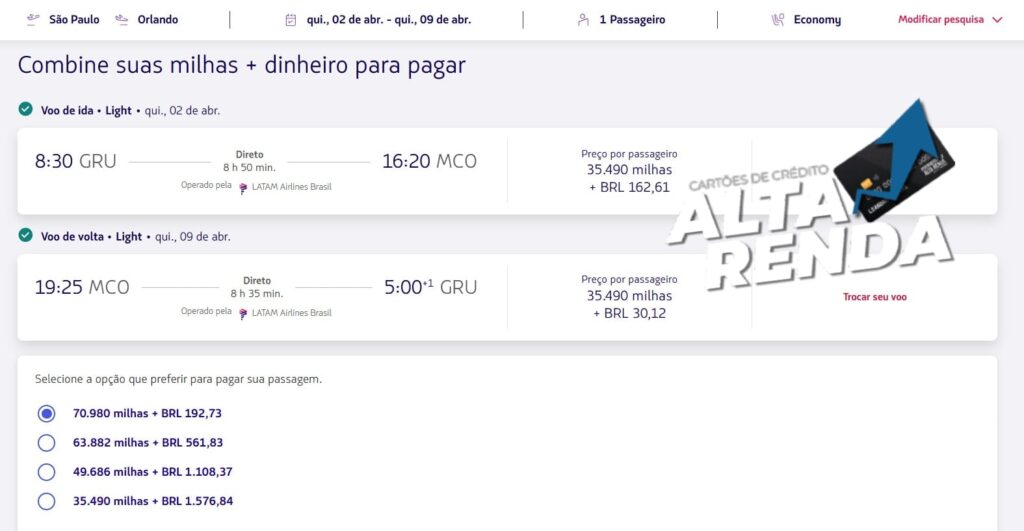This screenshot has width=1024, height=531.
Task: Click the calendar icon next to travel dates
Action: pyautogui.click(x=291, y=20)
